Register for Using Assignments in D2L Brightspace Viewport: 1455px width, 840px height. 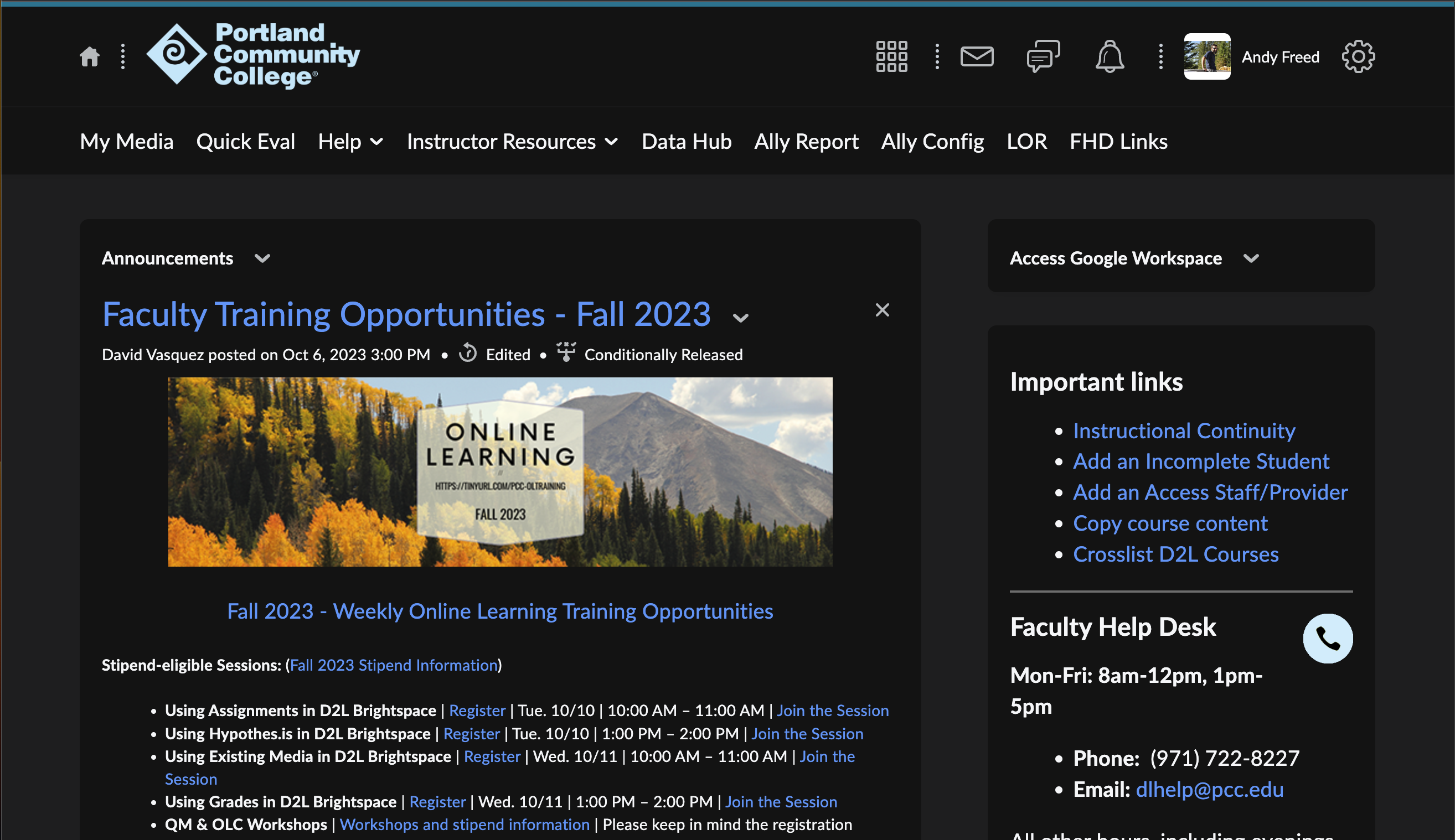(x=477, y=710)
